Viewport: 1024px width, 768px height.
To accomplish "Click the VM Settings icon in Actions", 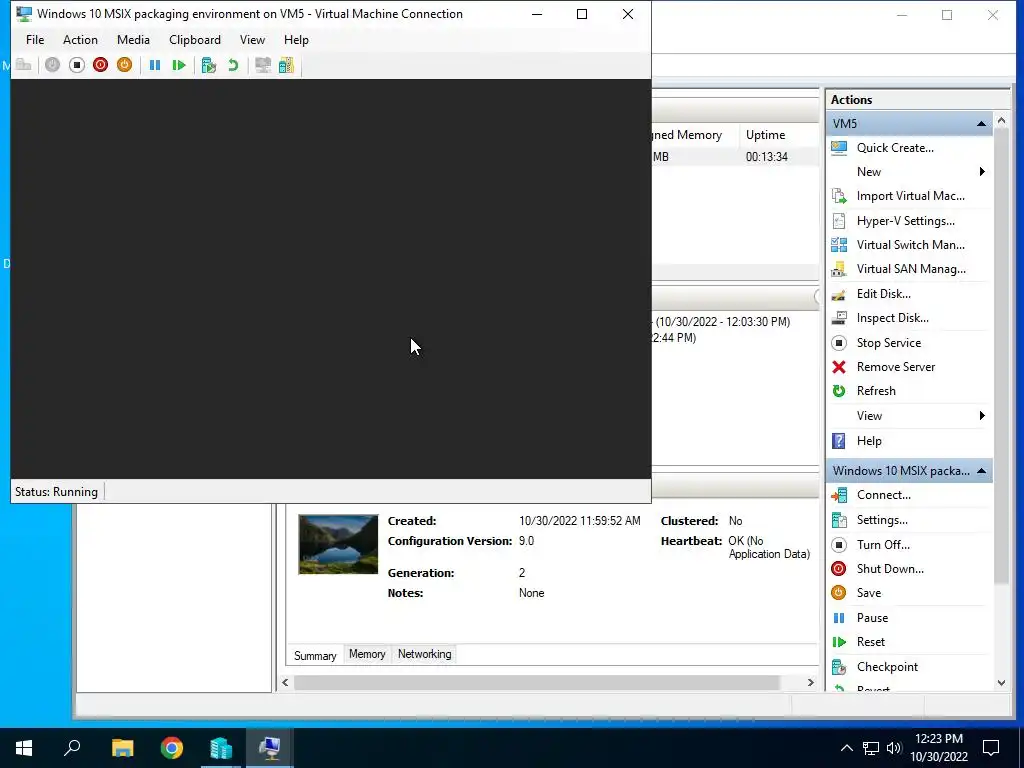I will click(x=839, y=520).
